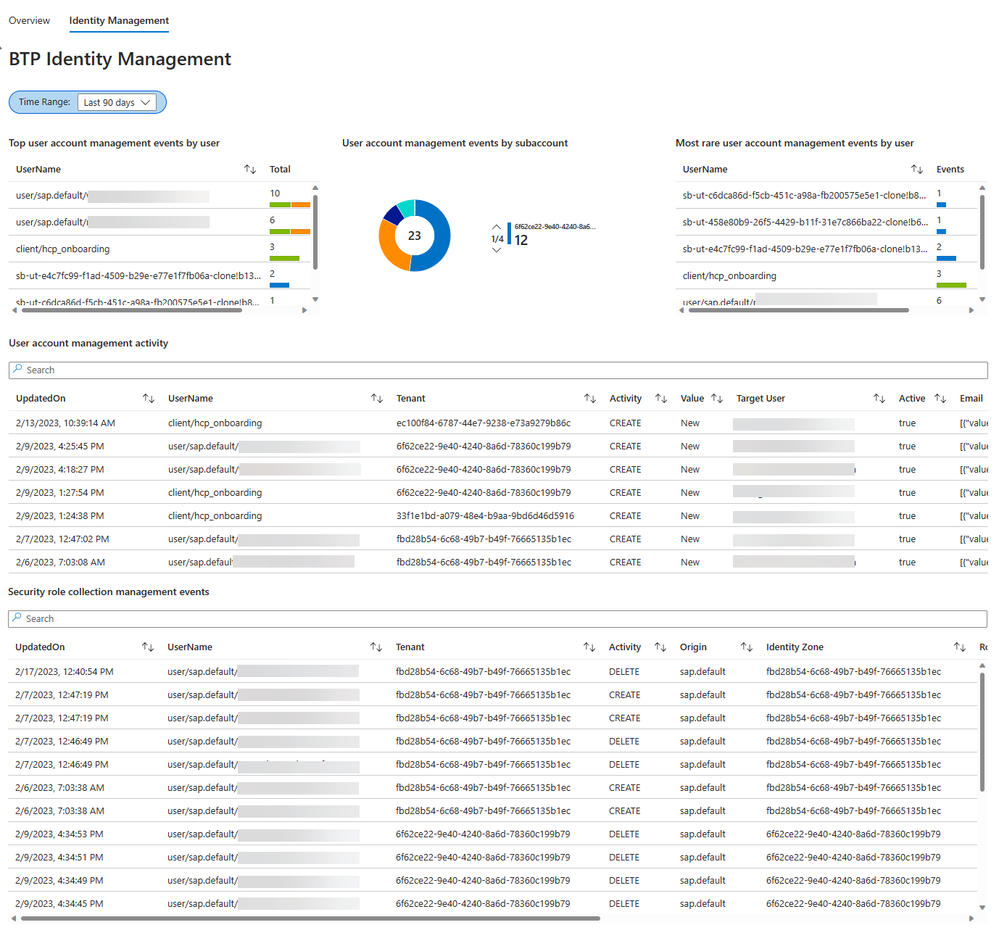Sort Top user events table by UserName
This screenshot has height=938, width=999.
[x=250, y=170]
